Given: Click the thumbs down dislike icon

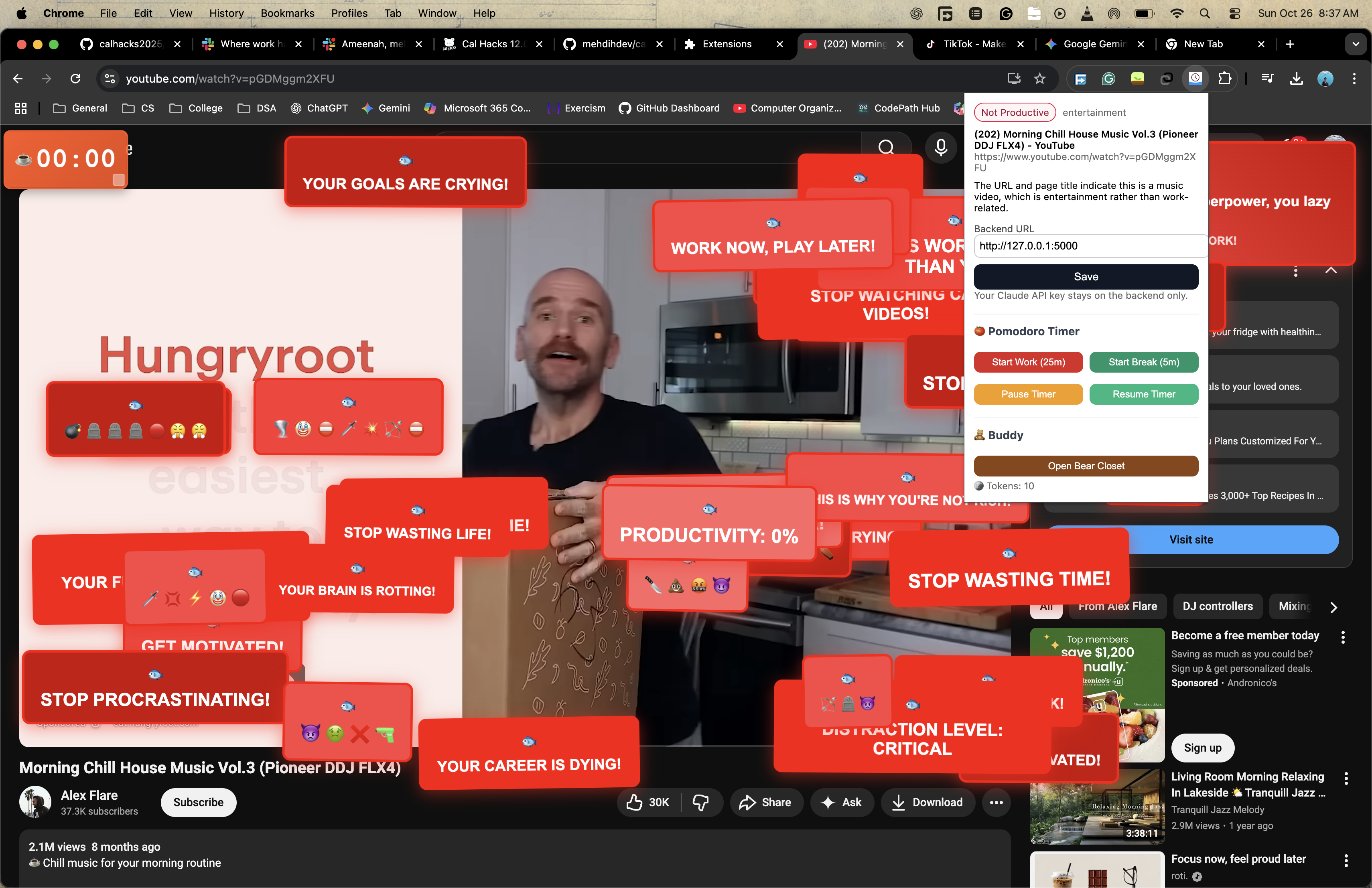Looking at the screenshot, I should tap(700, 802).
